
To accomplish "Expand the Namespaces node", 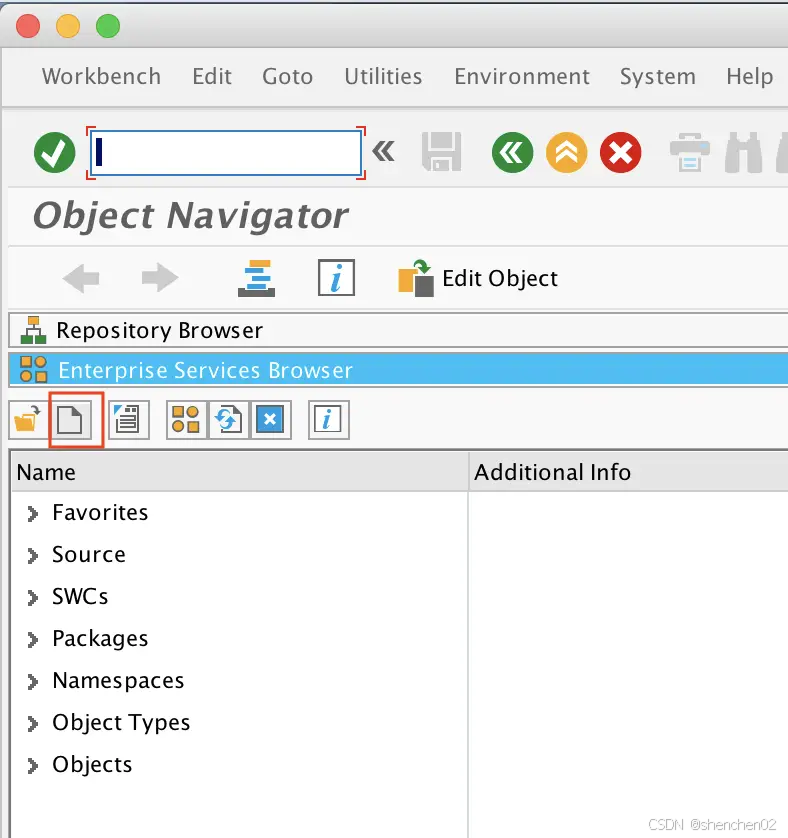I will (x=33, y=682).
